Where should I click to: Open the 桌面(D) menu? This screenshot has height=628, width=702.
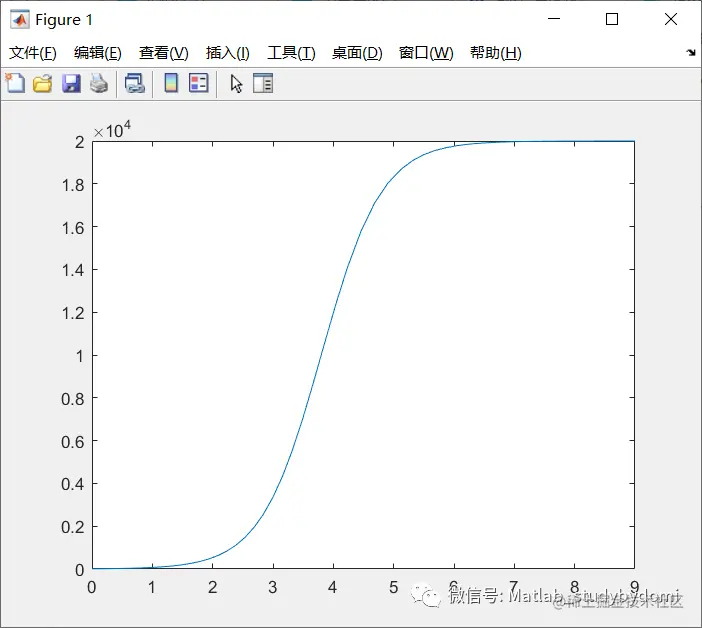357,53
